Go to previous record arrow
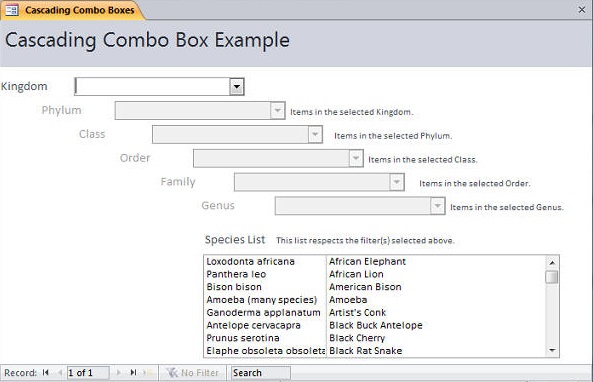 pyautogui.click(x=60, y=373)
